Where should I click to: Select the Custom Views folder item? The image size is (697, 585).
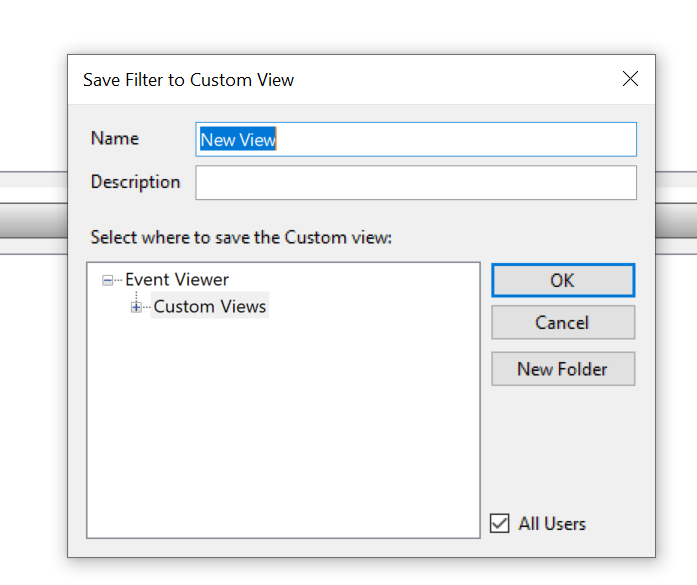coord(210,306)
